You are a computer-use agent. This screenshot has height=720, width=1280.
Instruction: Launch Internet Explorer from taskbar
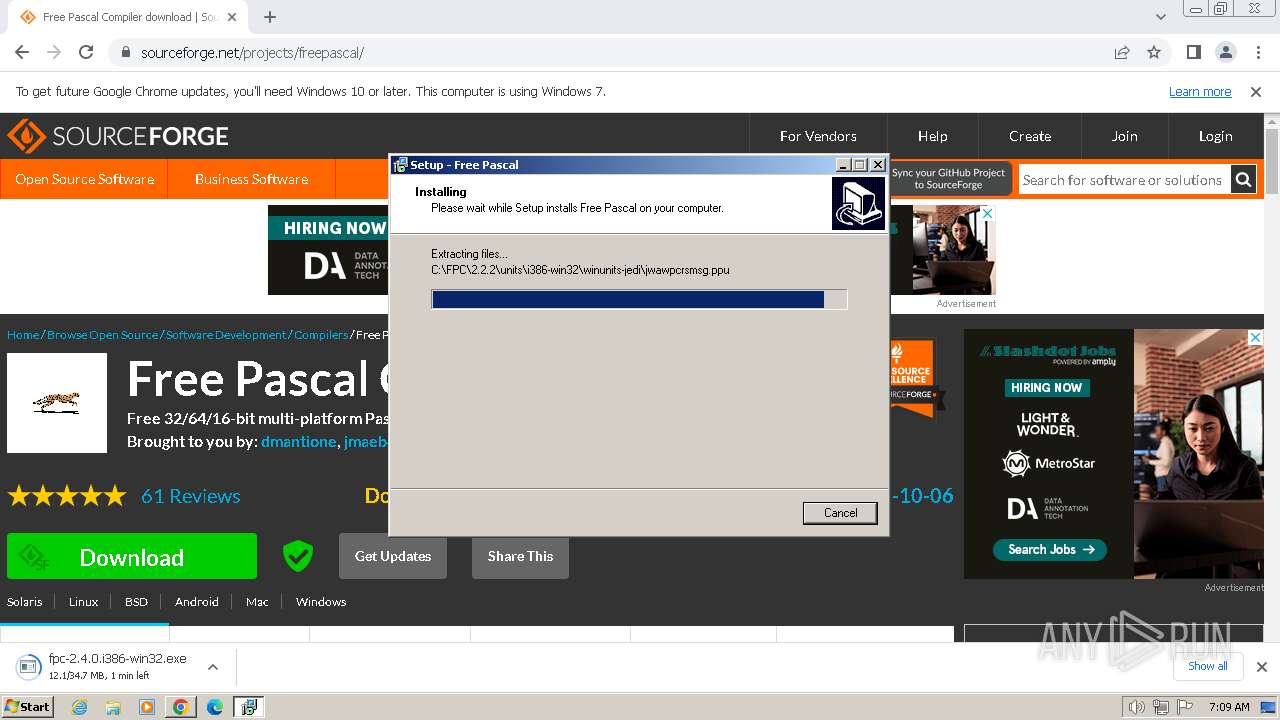tap(80, 707)
